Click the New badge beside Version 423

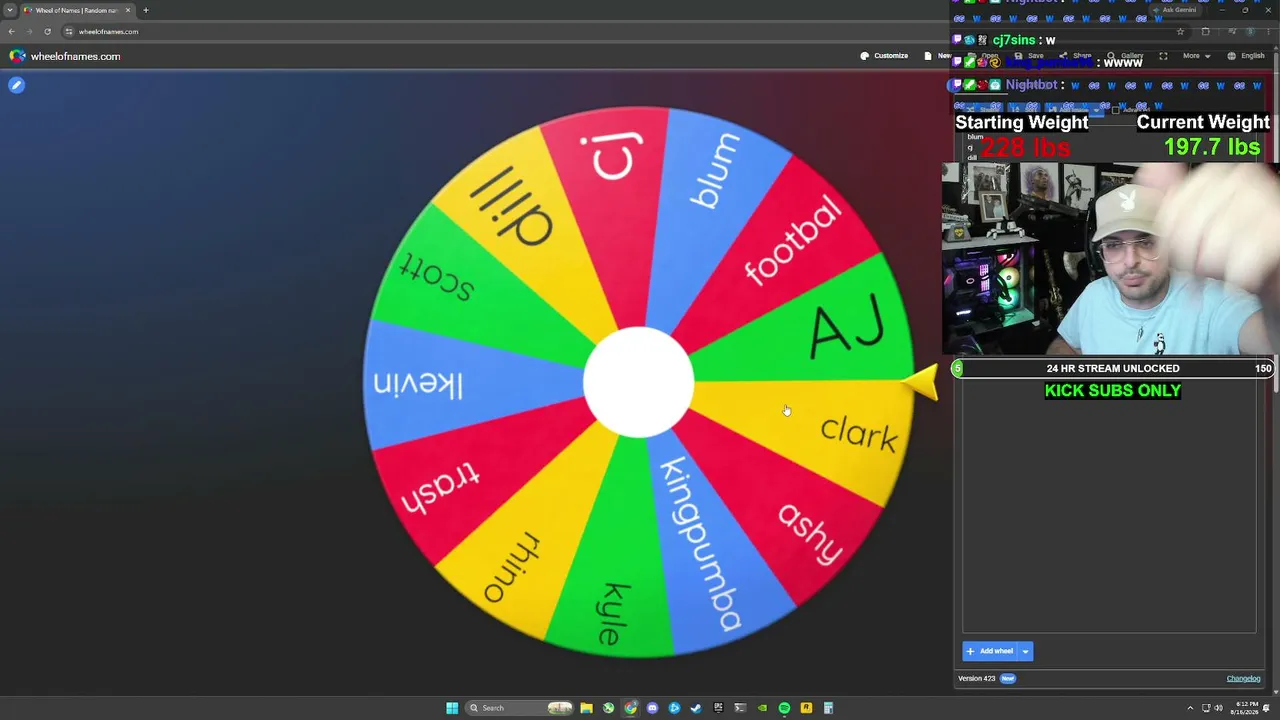point(1007,678)
